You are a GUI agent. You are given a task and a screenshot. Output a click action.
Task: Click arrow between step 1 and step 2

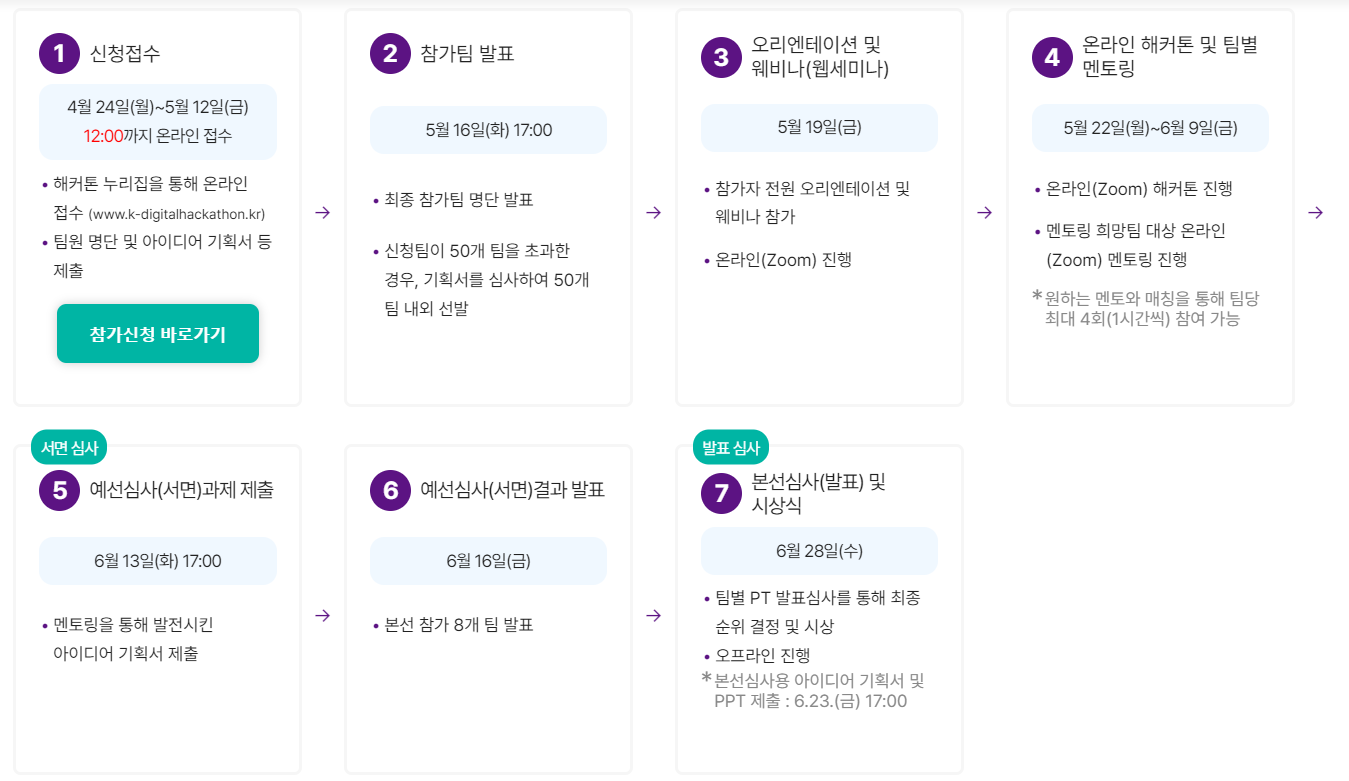(322, 212)
